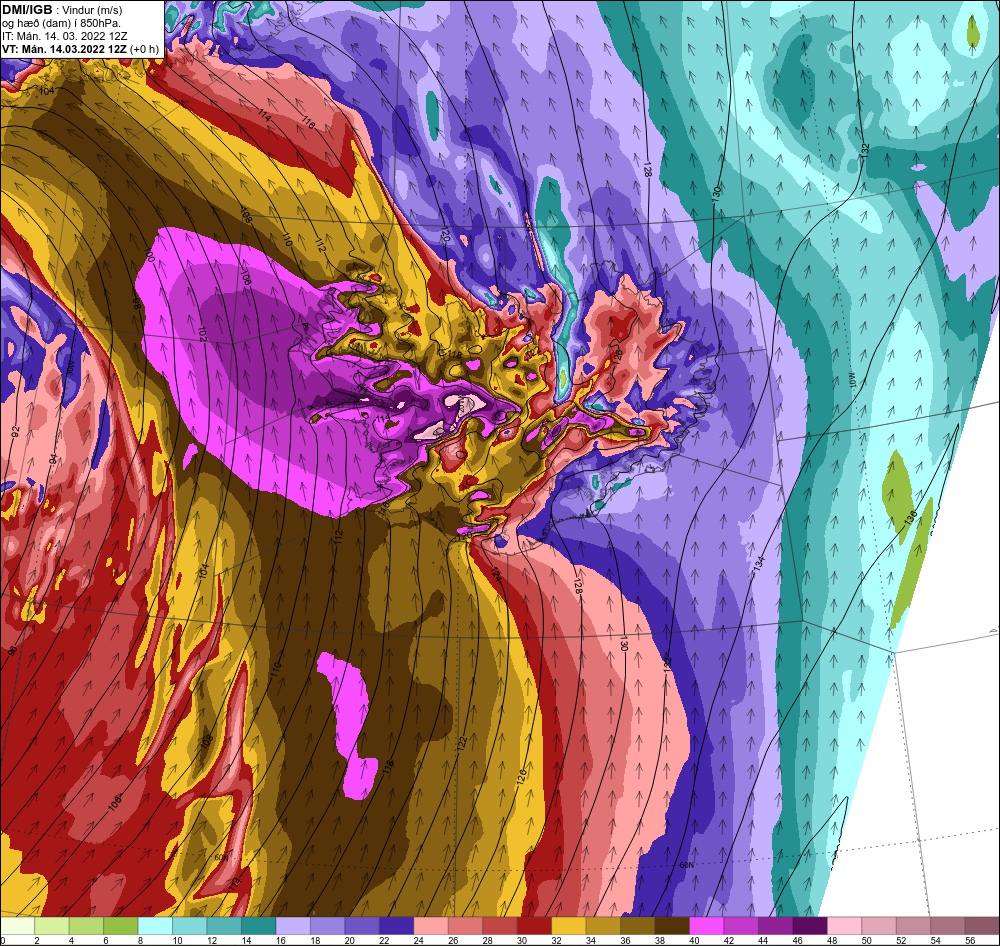Click the 'IT: Mán. 14. 03. 2022 12Z' line
Viewport: 1000px width, 946px height.
click(x=66, y=36)
